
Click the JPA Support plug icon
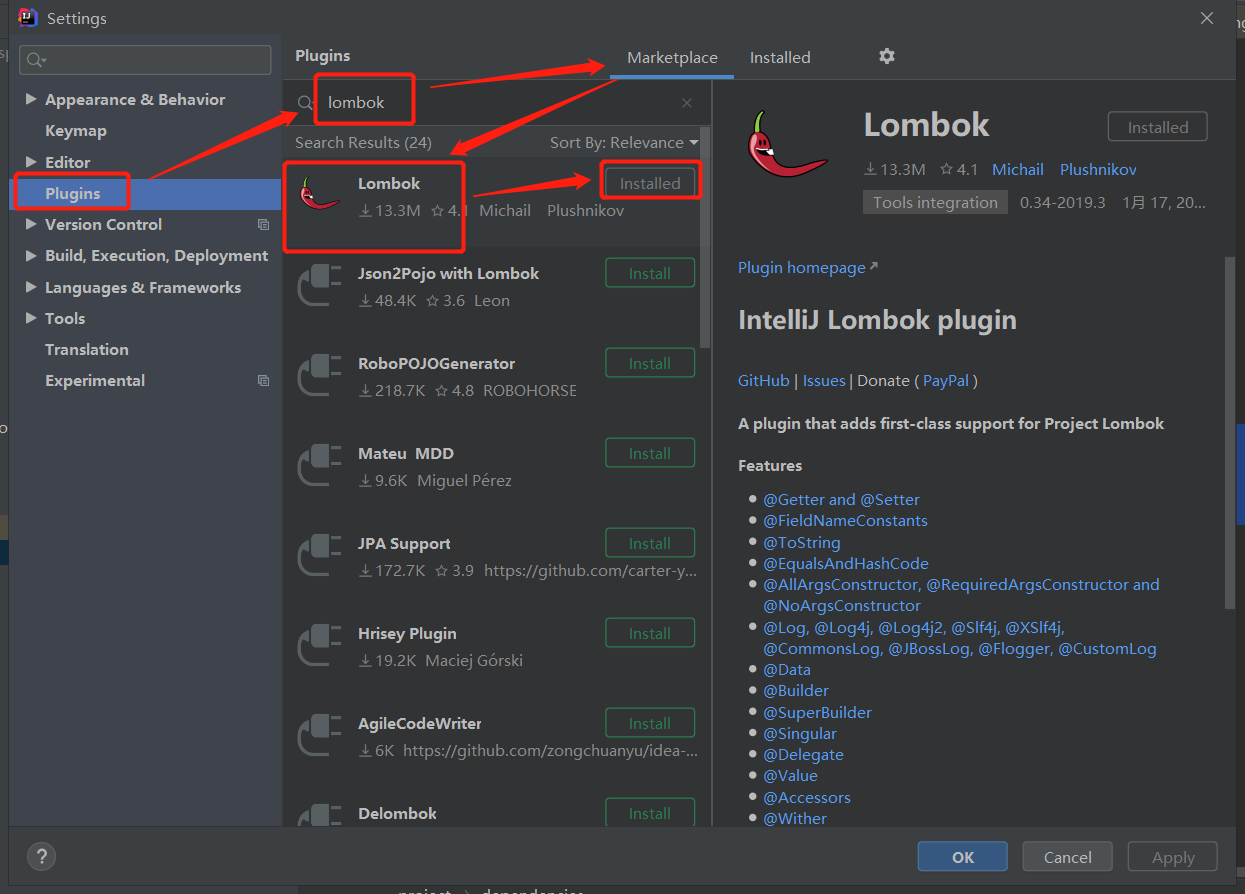click(320, 557)
